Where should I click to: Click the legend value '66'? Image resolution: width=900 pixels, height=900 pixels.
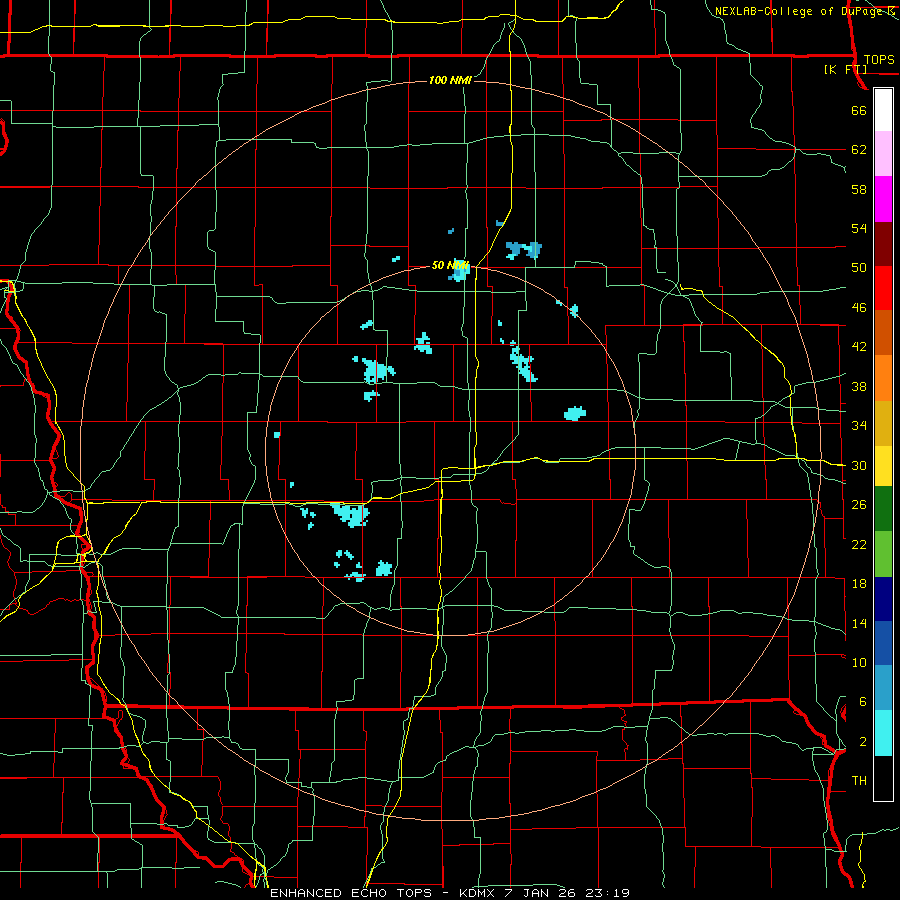tap(859, 110)
